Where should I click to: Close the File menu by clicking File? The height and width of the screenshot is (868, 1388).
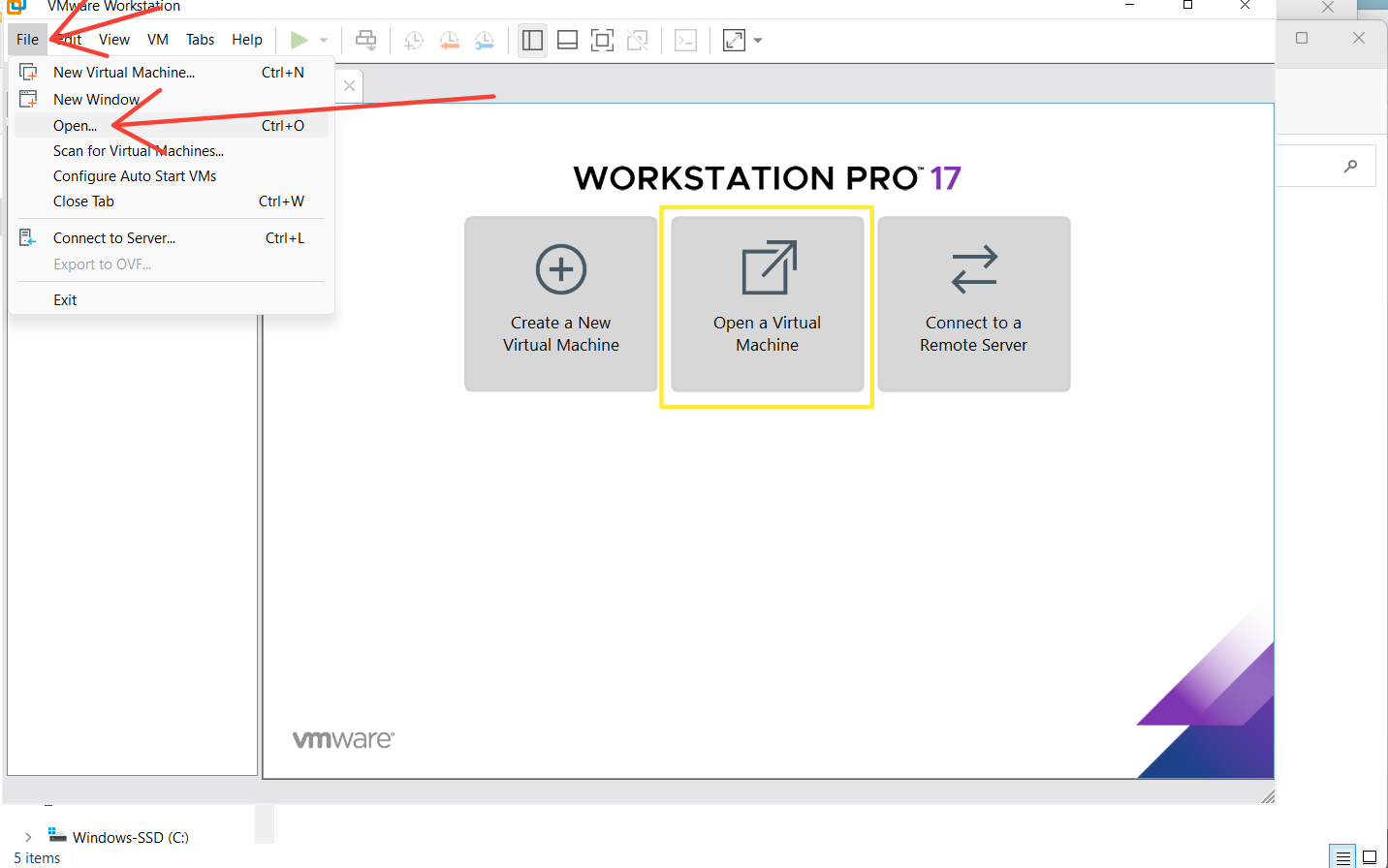pyautogui.click(x=27, y=40)
